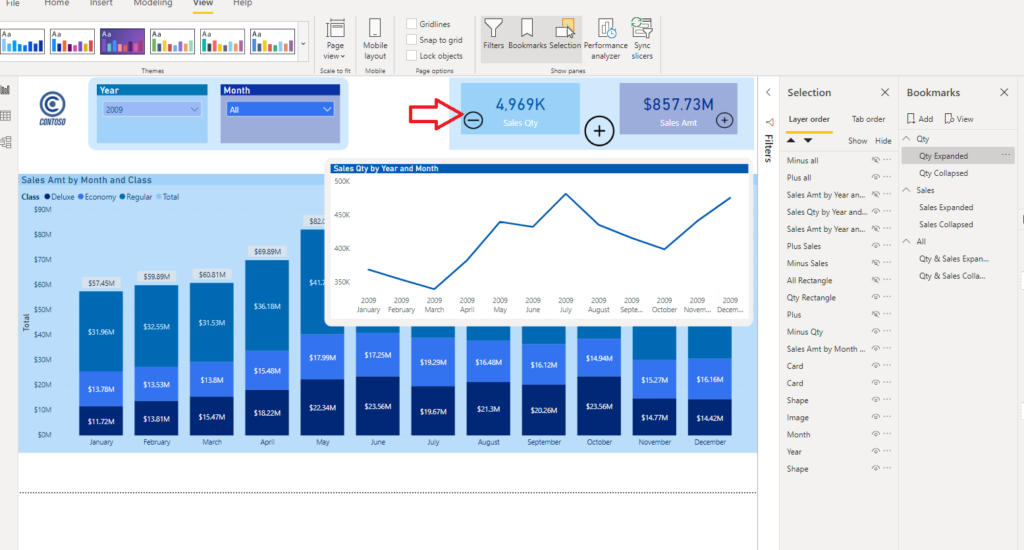Open the Report view in left sidebar

click(6, 90)
